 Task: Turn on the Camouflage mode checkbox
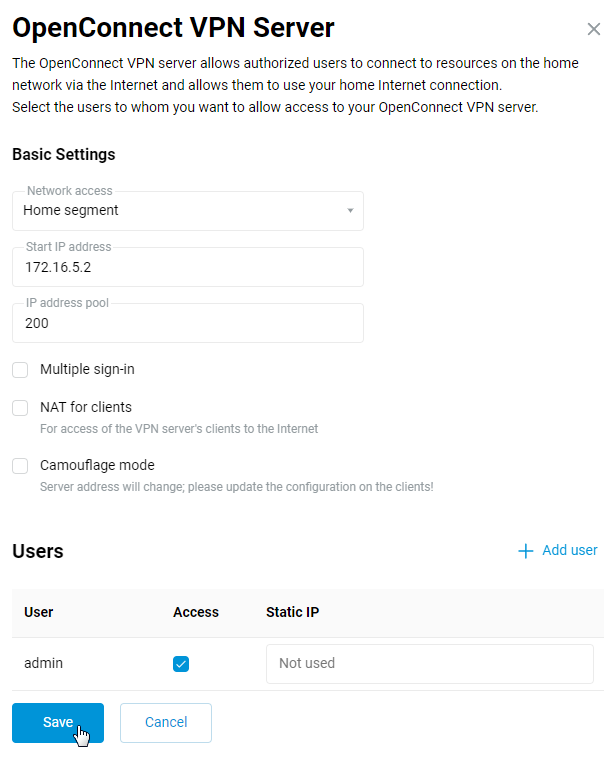pos(20,466)
